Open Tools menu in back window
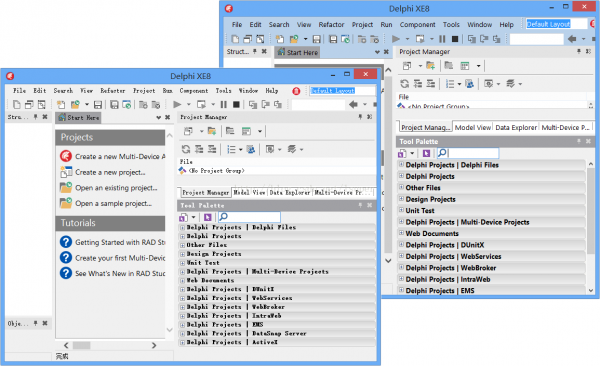Image resolution: width=600 pixels, height=366 pixels. (x=451, y=25)
